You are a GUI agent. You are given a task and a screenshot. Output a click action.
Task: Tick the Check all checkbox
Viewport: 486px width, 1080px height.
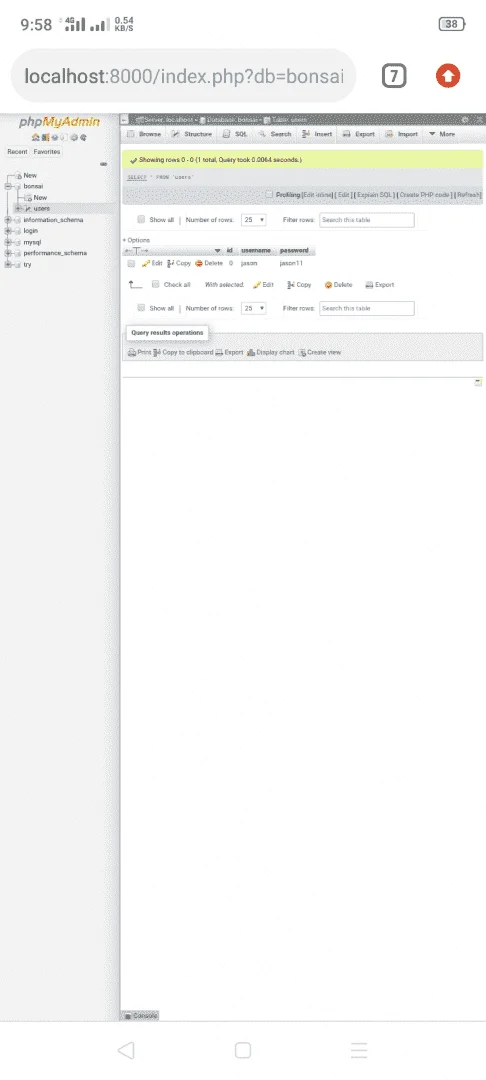[x=156, y=284]
